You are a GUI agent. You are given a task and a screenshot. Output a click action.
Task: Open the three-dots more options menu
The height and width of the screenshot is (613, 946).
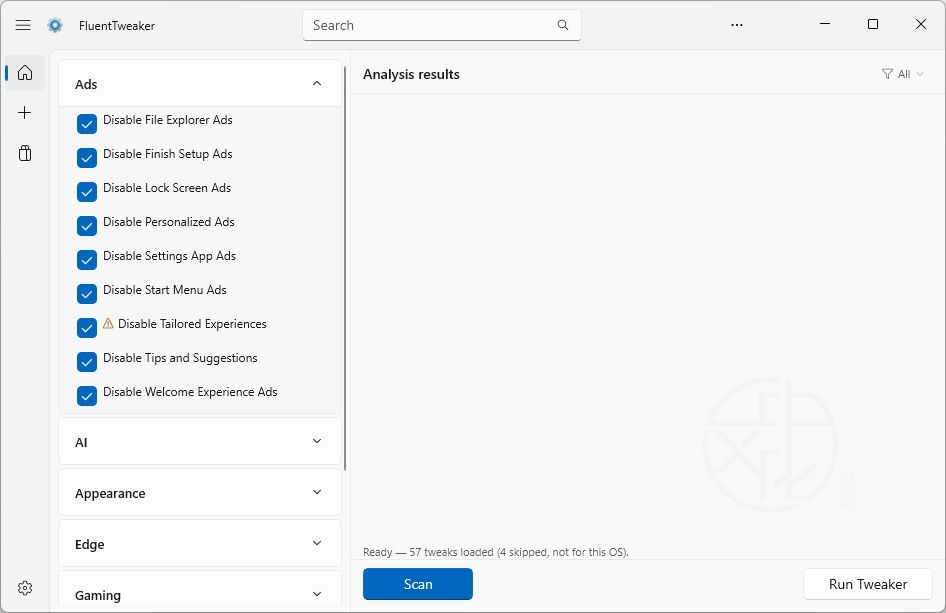pos(737,25)
